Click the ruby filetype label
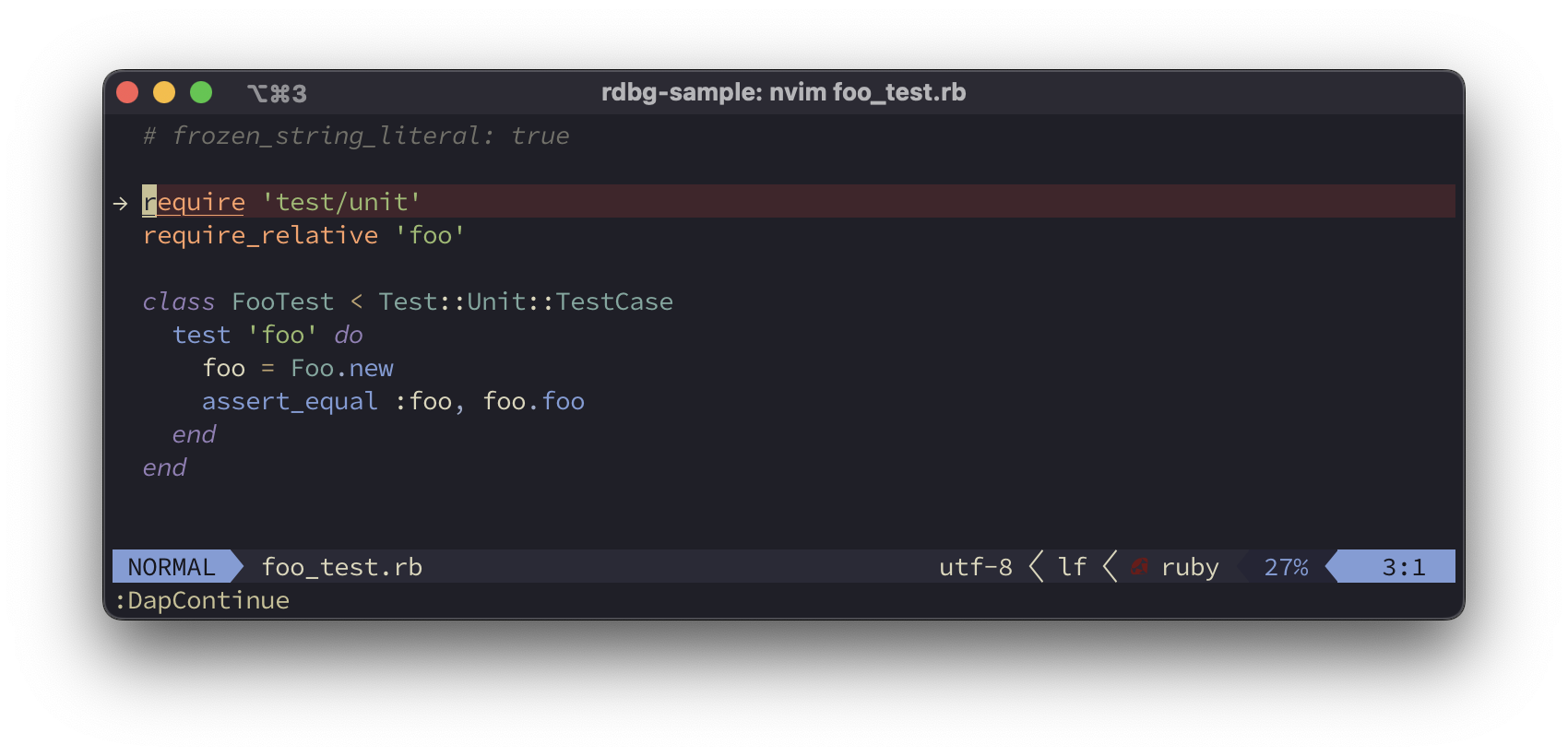The width and height of the screenshot is (1568, 756). (x=1190, y=567)
